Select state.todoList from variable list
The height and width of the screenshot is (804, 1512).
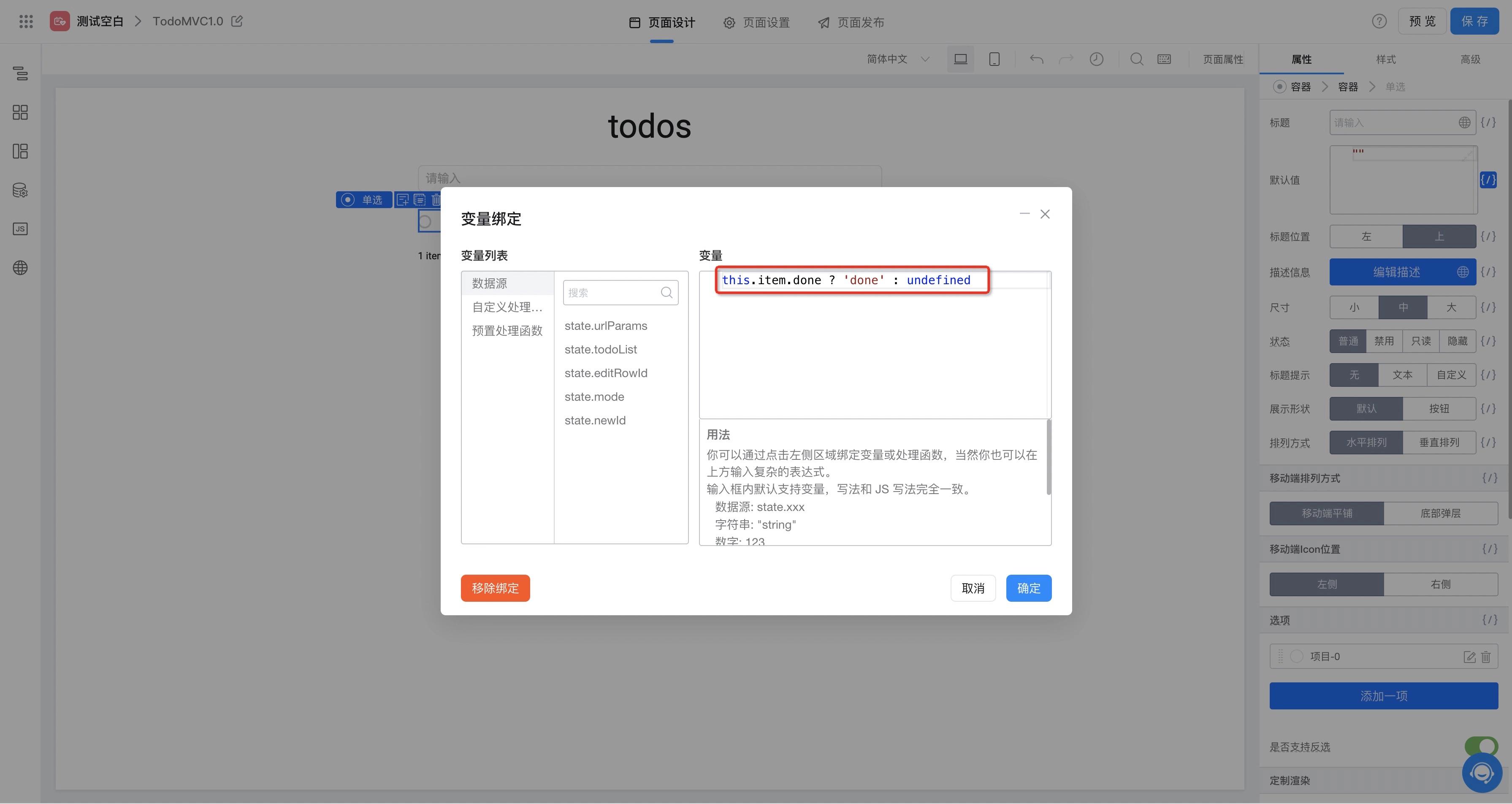pyautogui.click(x=601, y=350)
